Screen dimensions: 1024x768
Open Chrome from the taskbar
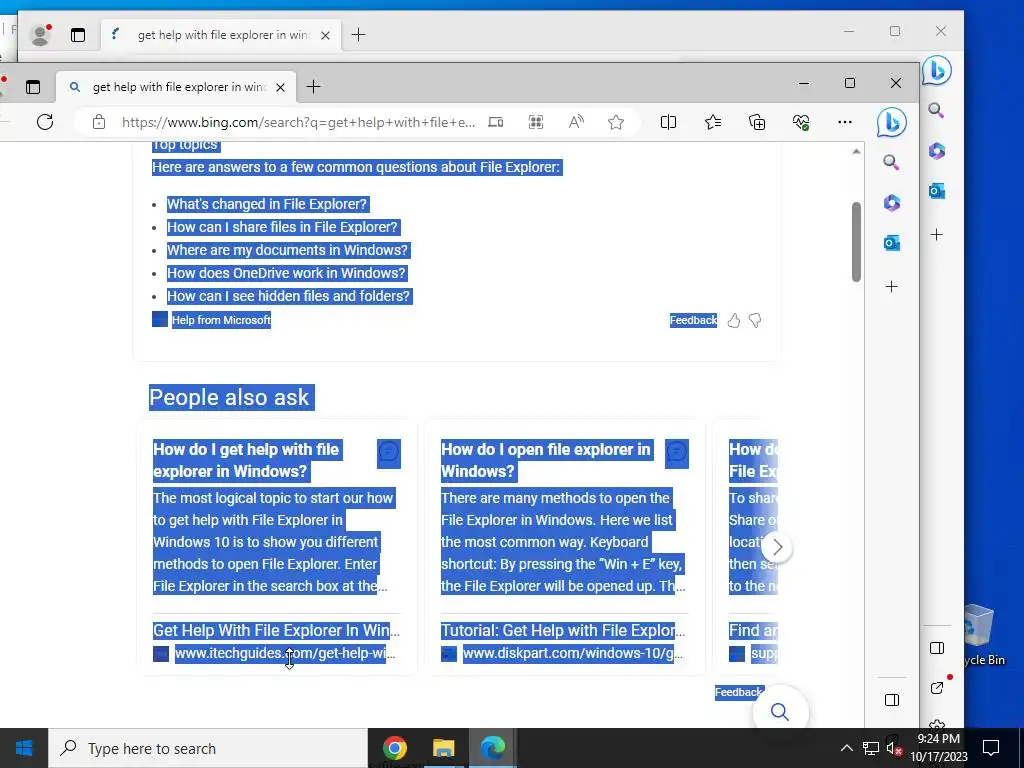tap(395, 748)
